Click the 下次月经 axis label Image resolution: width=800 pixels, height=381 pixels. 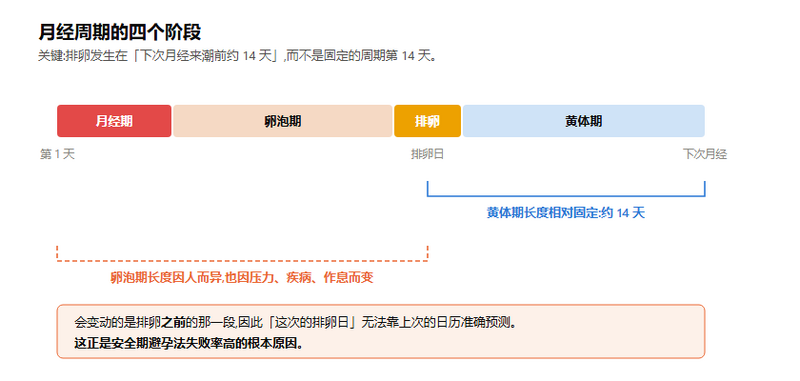(705, 154)
